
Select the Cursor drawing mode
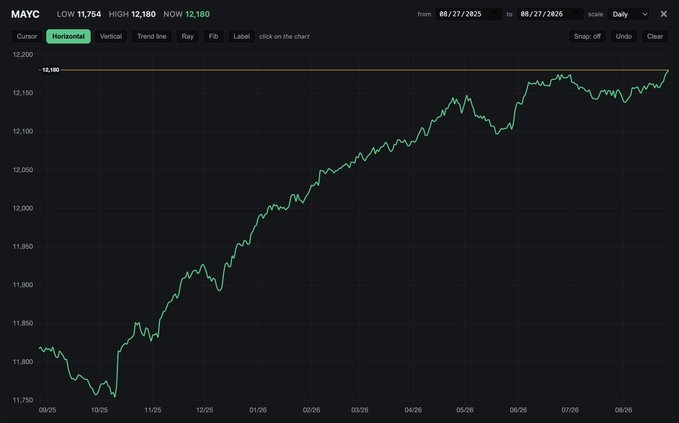[27, 36]
